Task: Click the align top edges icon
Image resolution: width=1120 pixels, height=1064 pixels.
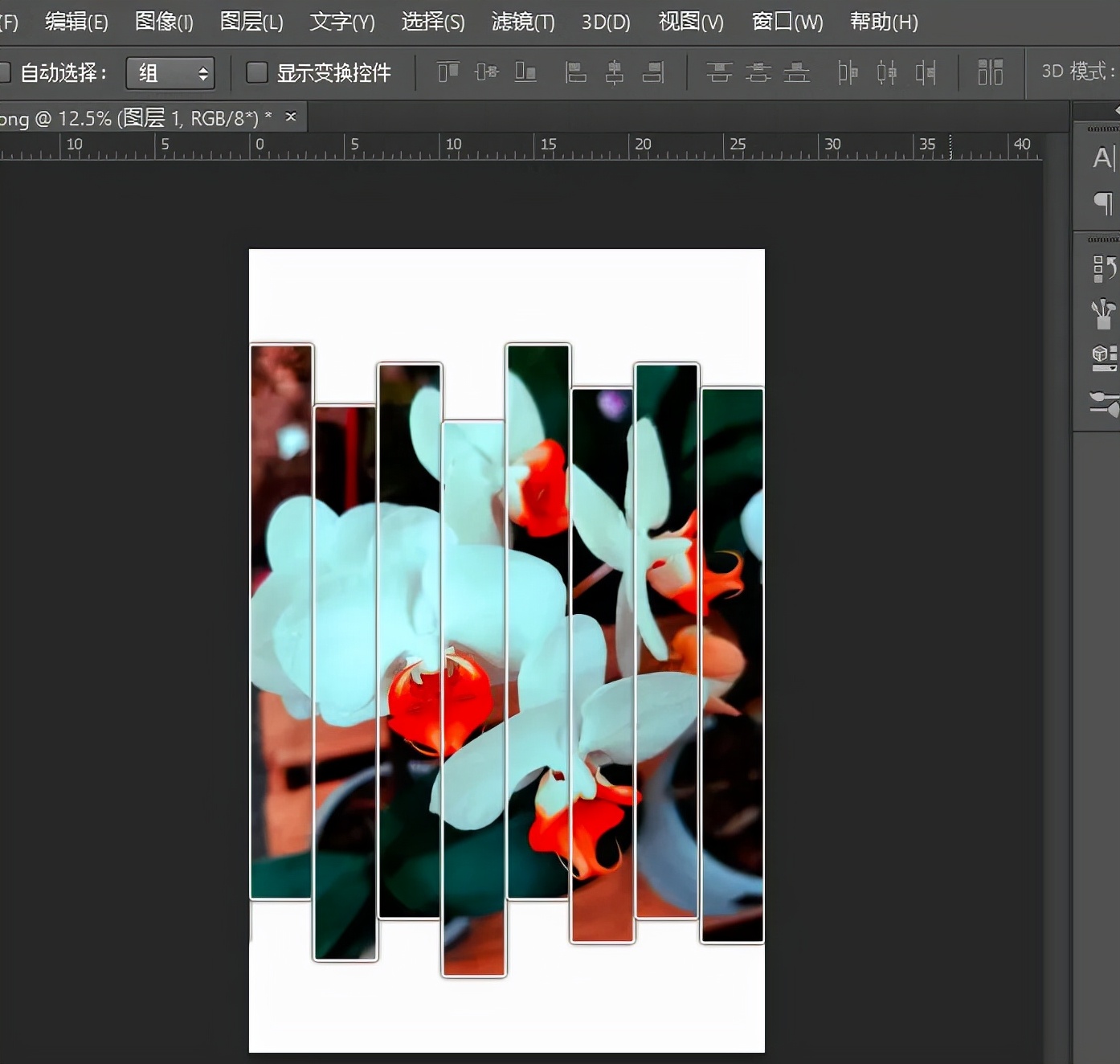Action: (x=448, y=72)
